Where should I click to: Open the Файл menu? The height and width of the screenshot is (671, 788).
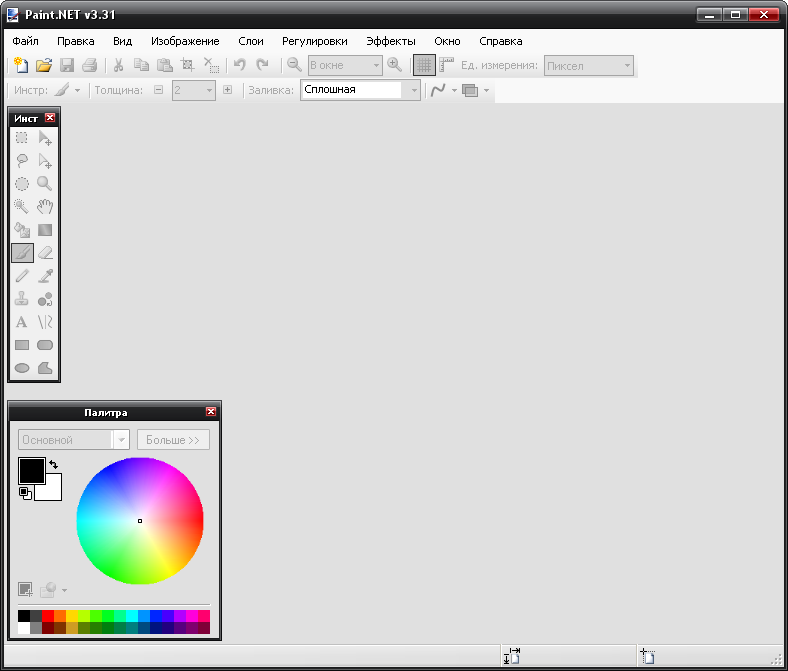(x=25, y=41)
